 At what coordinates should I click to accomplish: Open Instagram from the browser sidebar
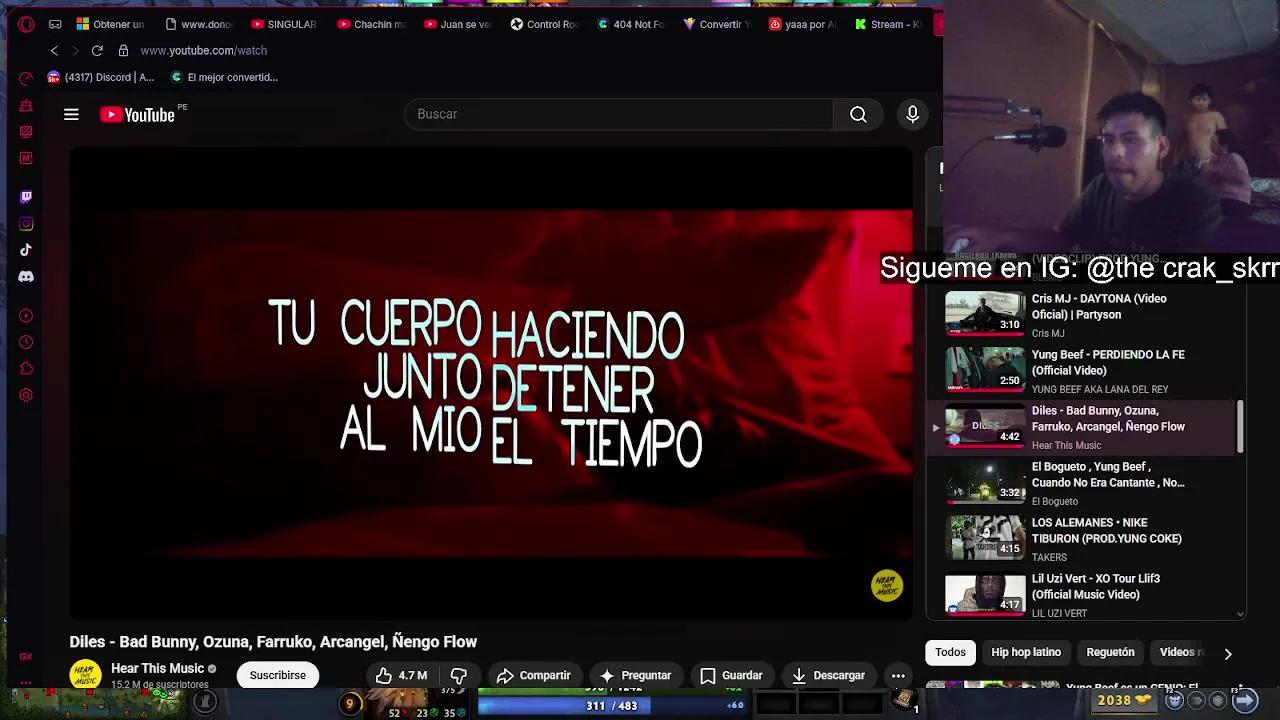coord(26,223)
